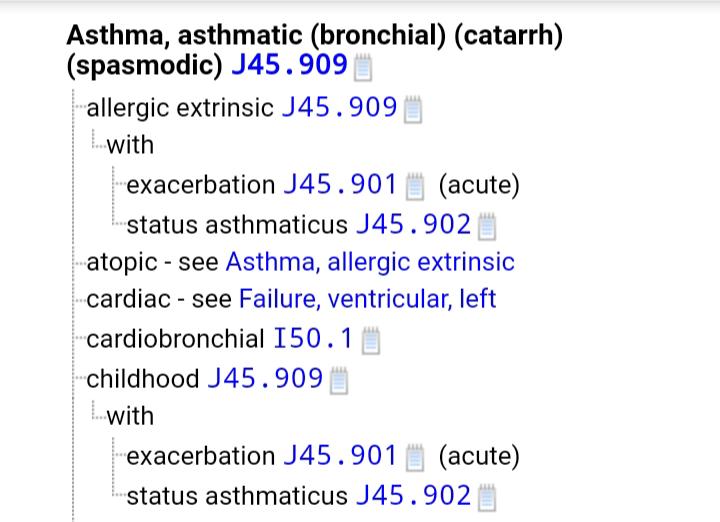The image size is (720, 522).
Task: Open the I50.1 cardiobronchial code link
Action: point(312,339)
